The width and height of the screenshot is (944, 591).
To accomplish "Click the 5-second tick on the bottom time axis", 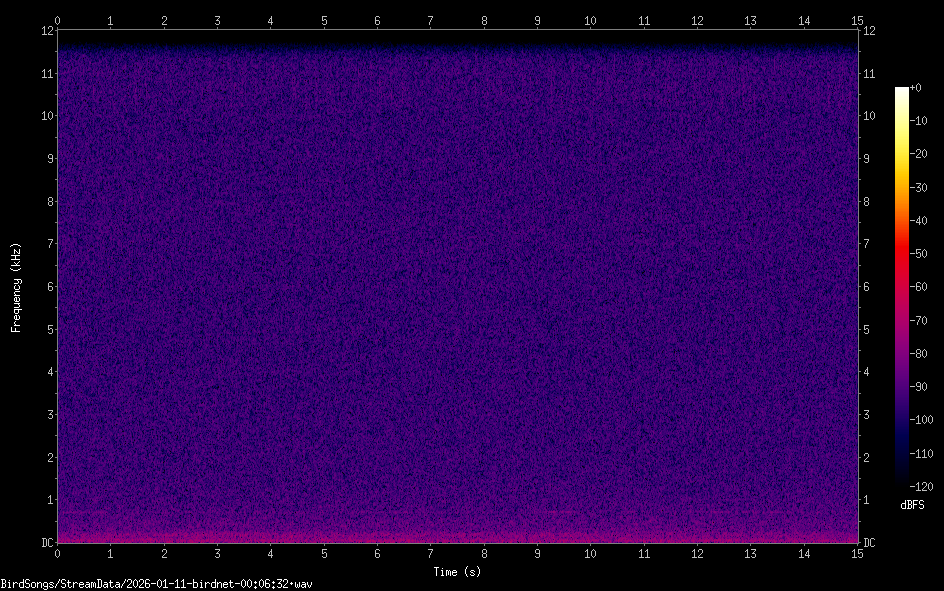I will coord(324,552).
